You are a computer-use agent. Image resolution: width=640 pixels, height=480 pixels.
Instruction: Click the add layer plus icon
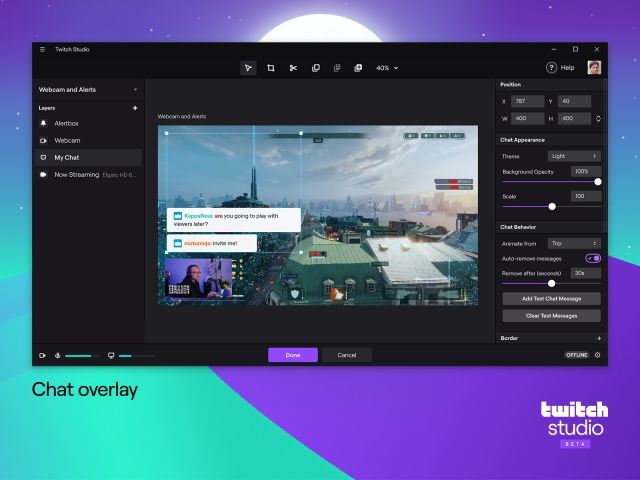coord(135,107)
